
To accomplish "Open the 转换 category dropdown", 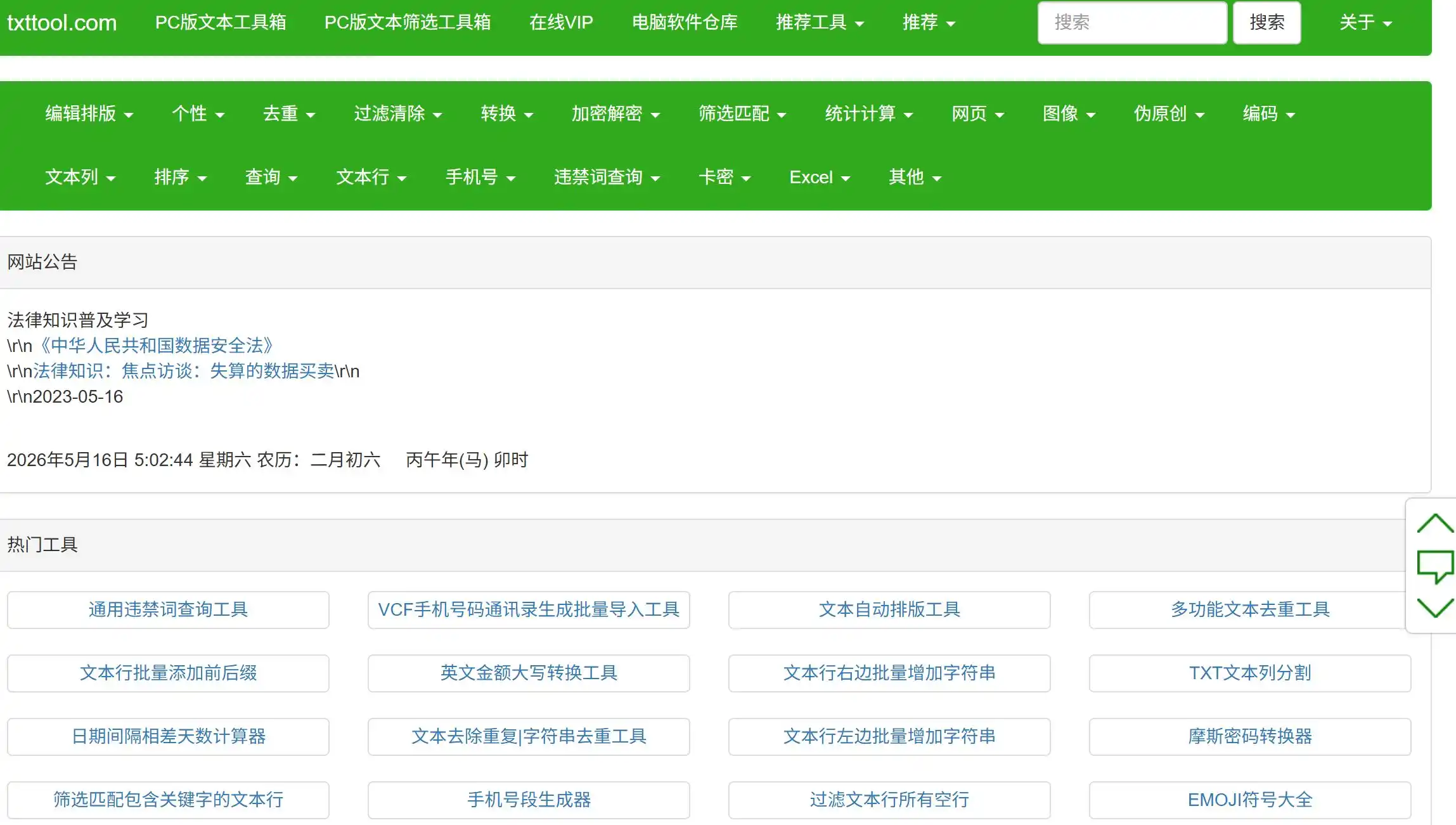I will [506, 114].
